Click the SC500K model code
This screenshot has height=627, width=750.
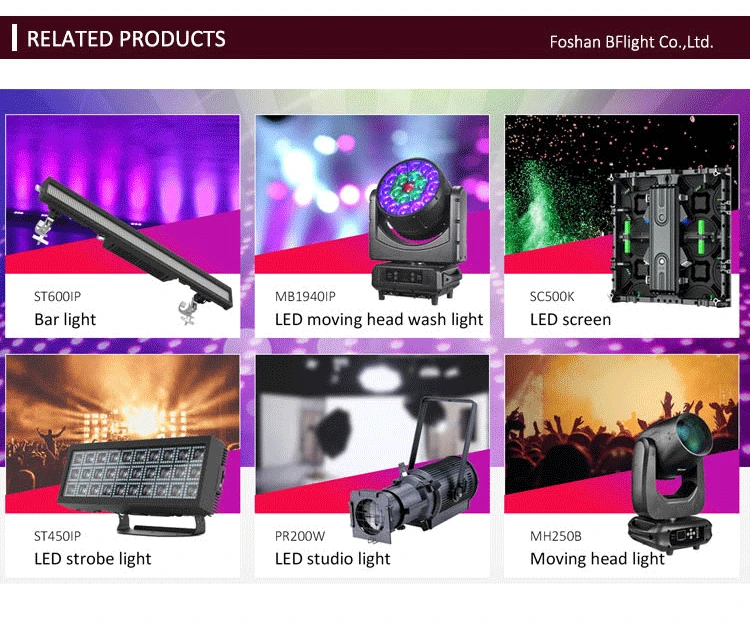pos(552,297)
